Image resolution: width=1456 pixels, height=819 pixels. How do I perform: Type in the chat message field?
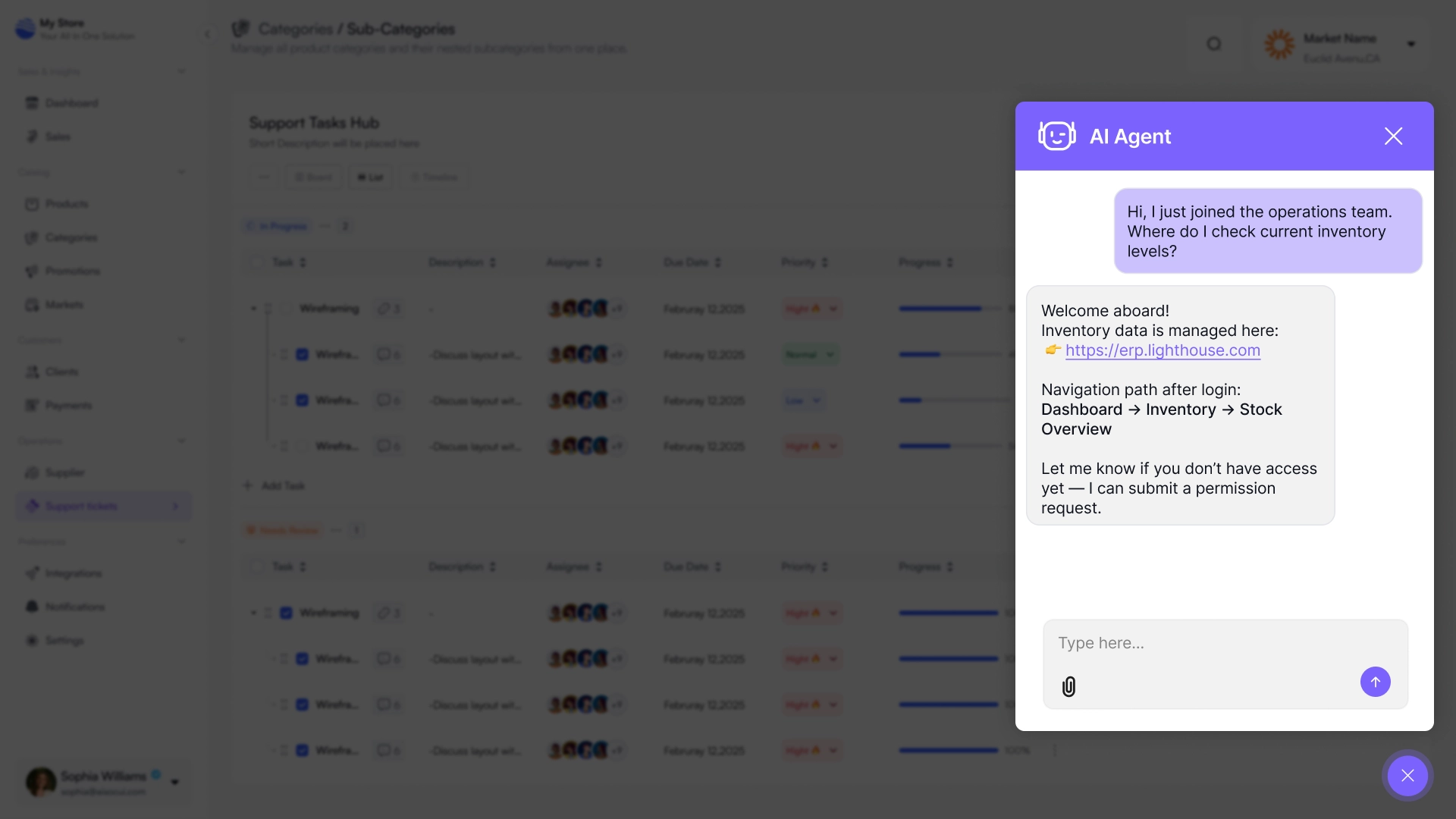(x=1213, y=643)
